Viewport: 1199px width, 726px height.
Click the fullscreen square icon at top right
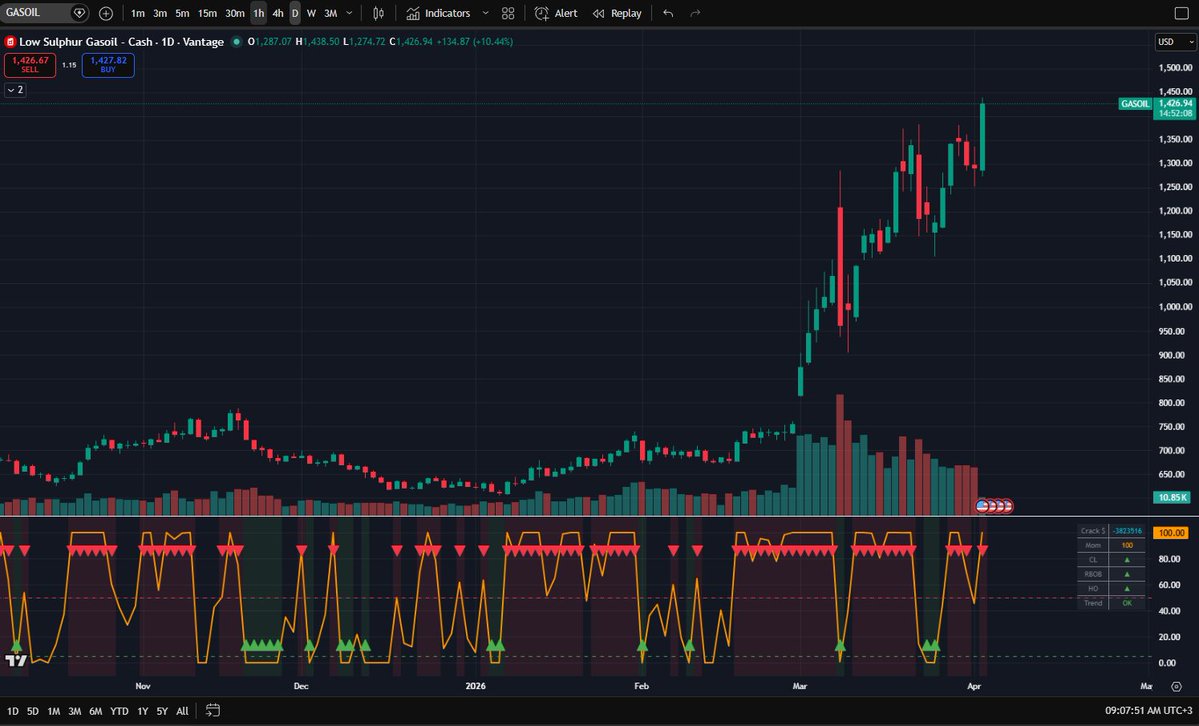1181,13
